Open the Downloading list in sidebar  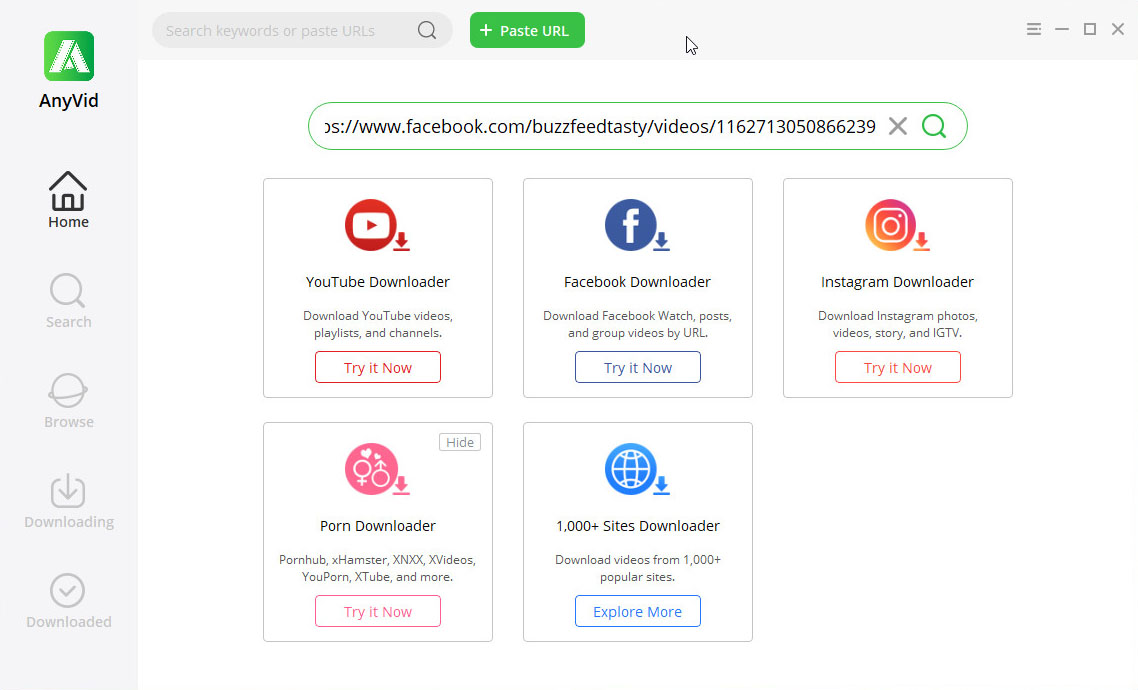tap(69, 501)
